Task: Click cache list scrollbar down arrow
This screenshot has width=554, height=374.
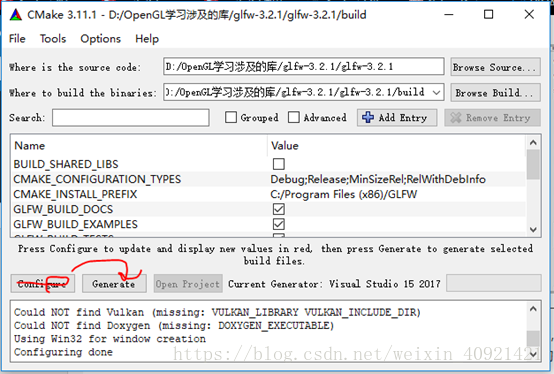Action: coord(533,230)
